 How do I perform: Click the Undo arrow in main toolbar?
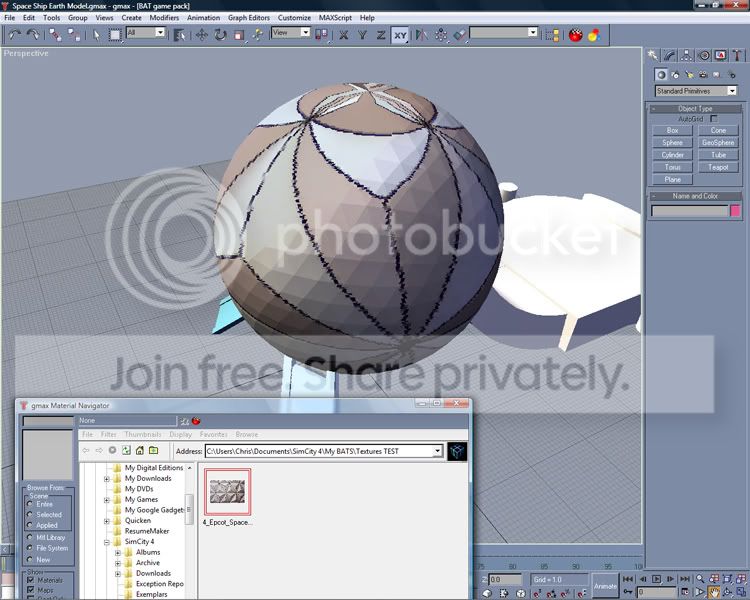coord(14,34)
